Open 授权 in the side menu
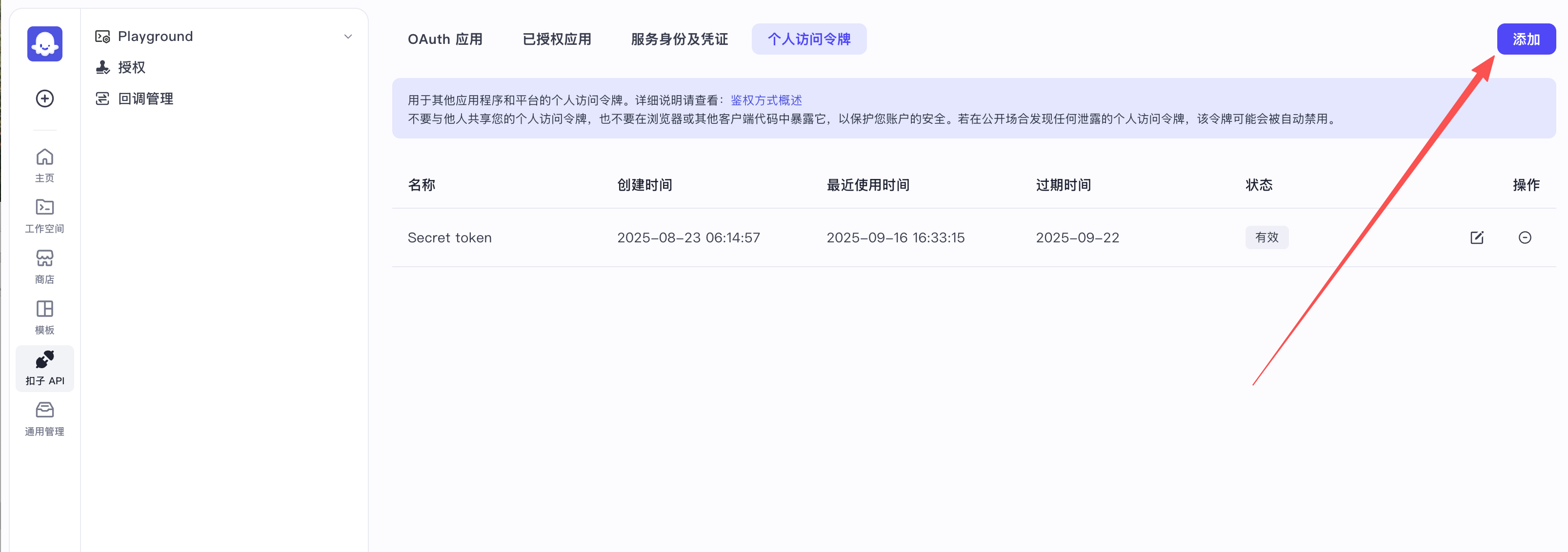Image resolution: width=1568 pixels, height=552 pixels. click(x=131, y=68)
